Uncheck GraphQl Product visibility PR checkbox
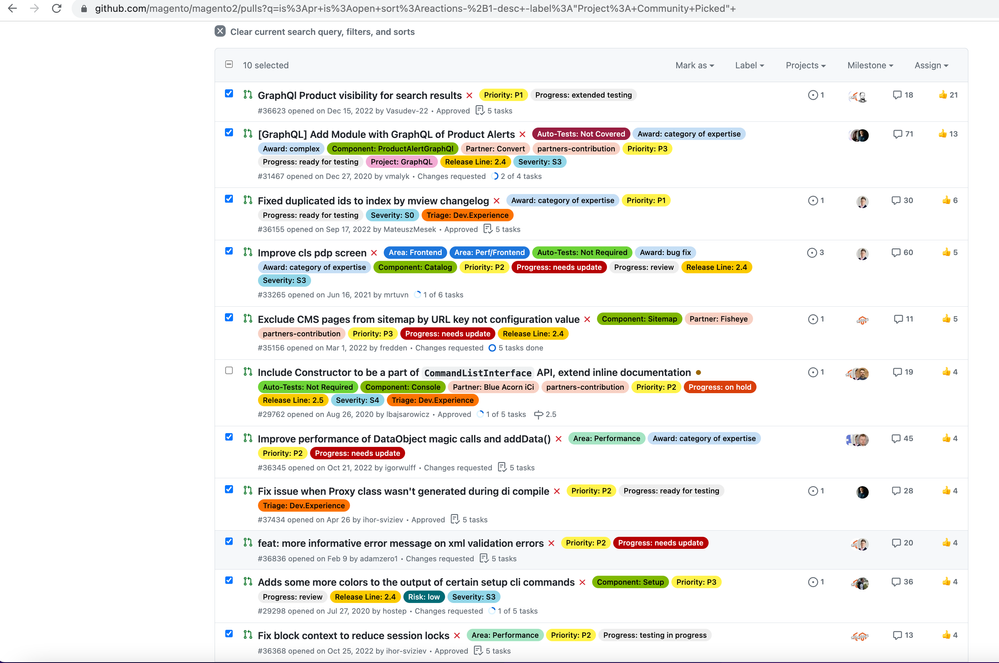999x663 pixels. point(229,94)
